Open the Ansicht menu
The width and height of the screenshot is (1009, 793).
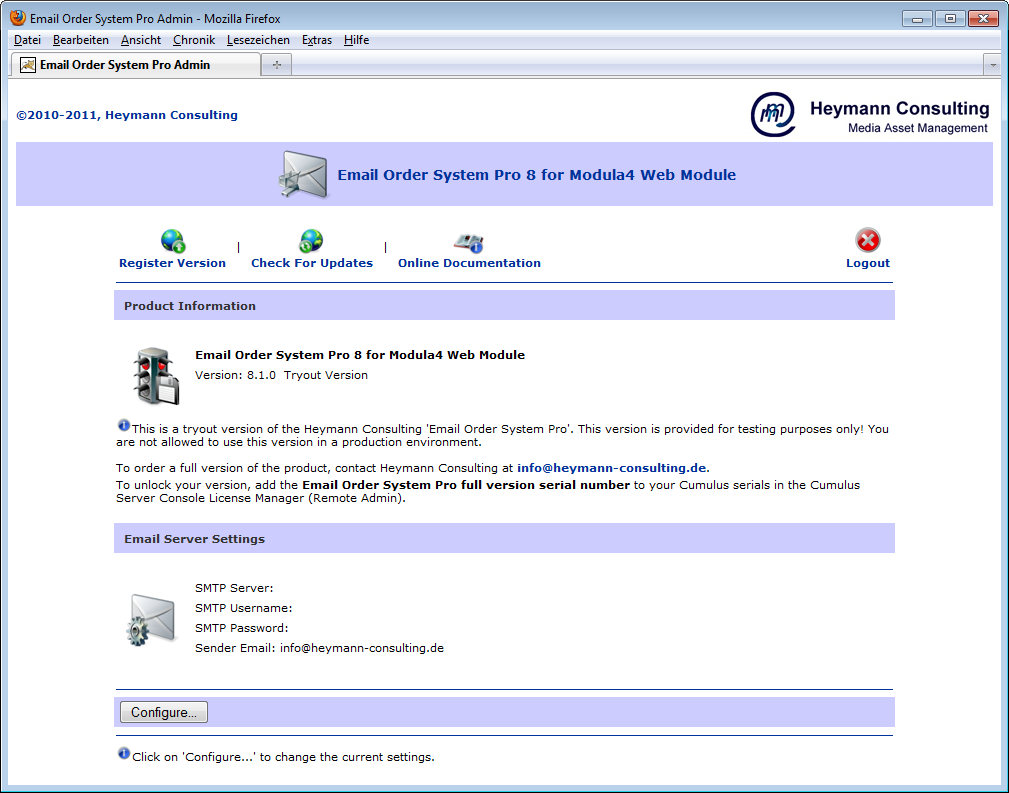141,40
